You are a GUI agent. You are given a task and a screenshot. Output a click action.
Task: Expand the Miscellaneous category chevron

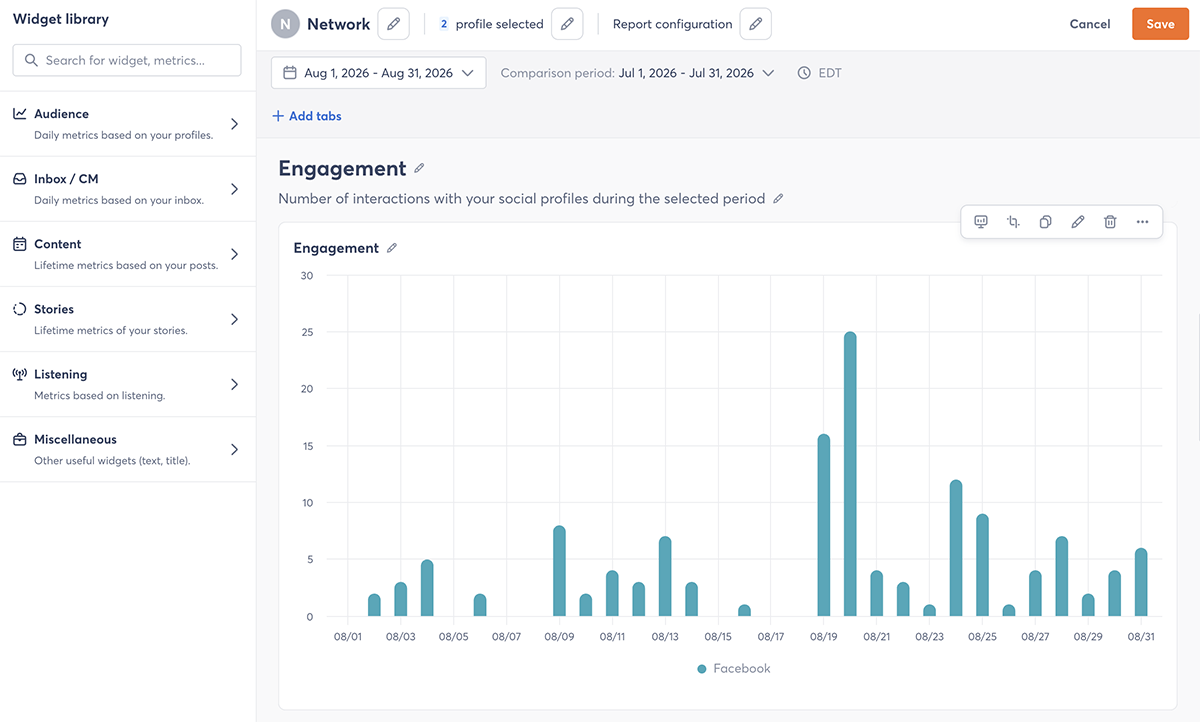point(234,449)
